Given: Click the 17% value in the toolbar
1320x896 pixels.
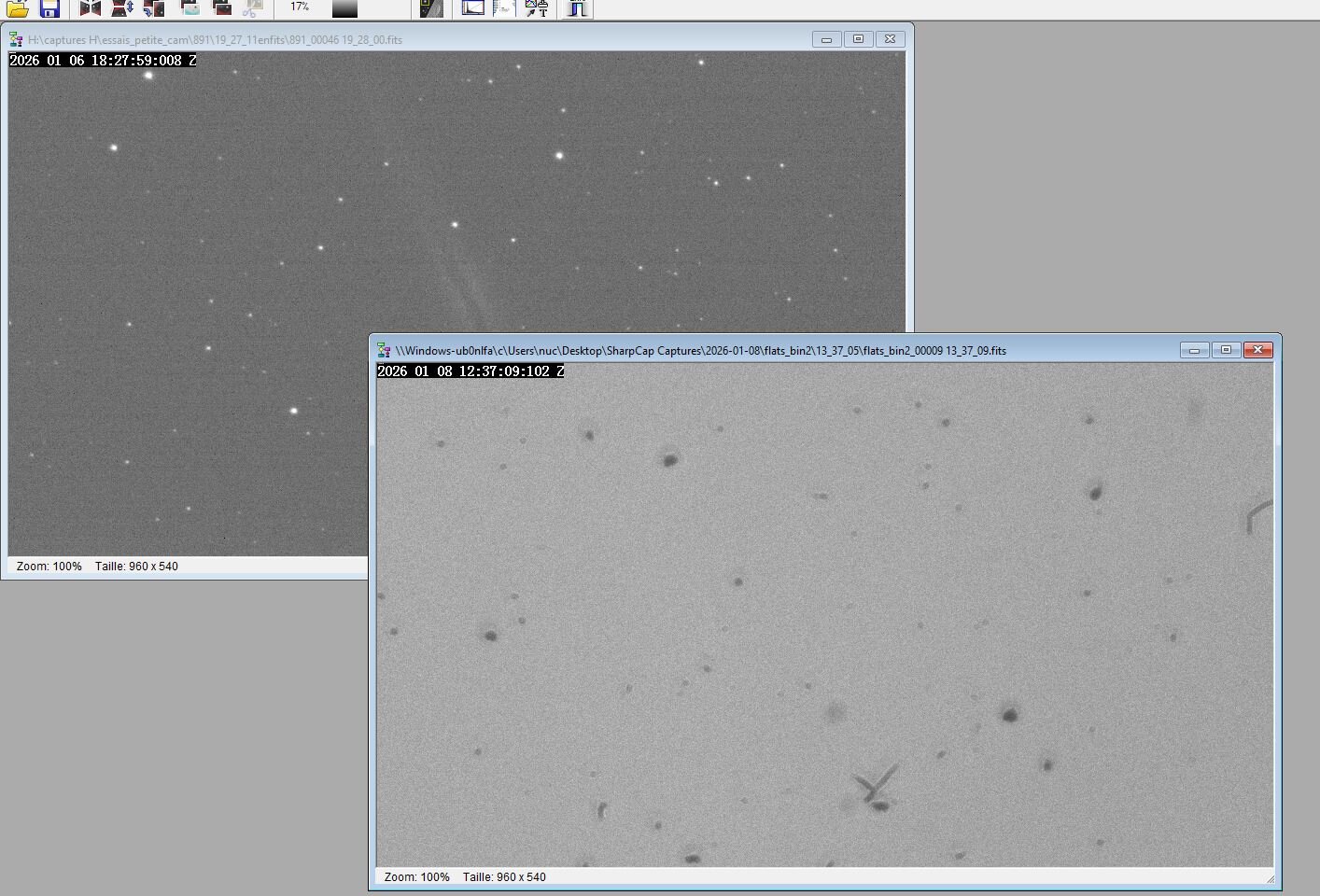Looking at the screenshot, I should pos(300,7).
